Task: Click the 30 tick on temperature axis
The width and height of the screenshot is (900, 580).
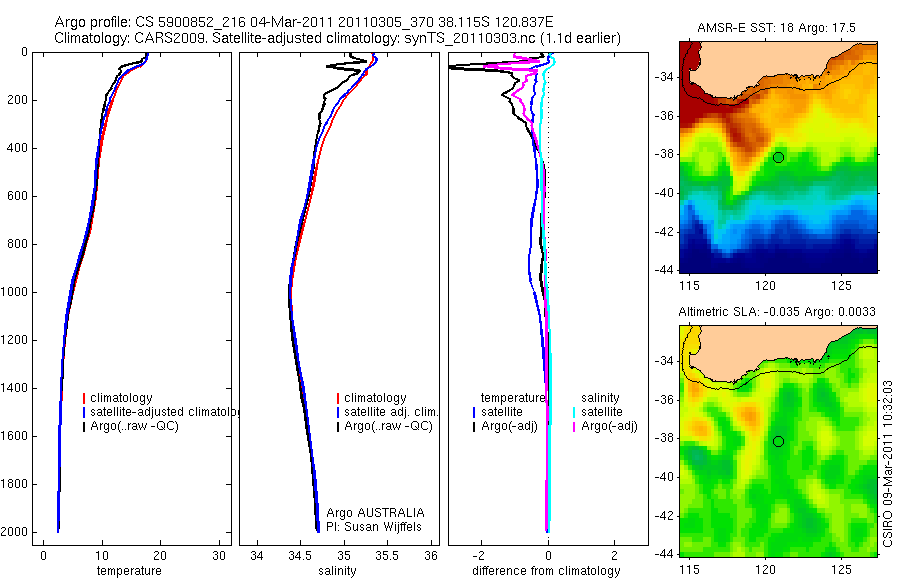Action: pos(219,556)
